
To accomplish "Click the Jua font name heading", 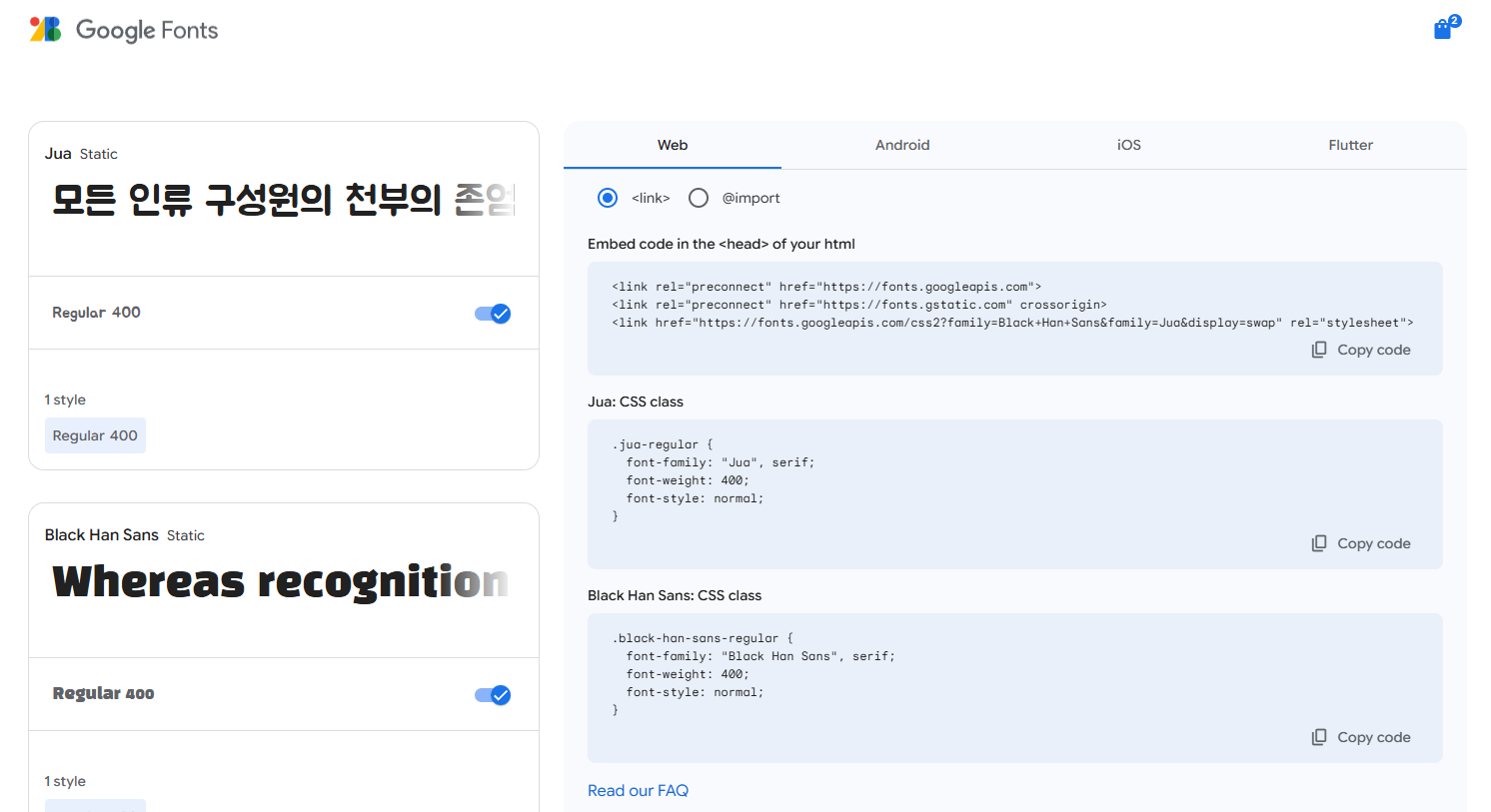I will coord(58,153).
